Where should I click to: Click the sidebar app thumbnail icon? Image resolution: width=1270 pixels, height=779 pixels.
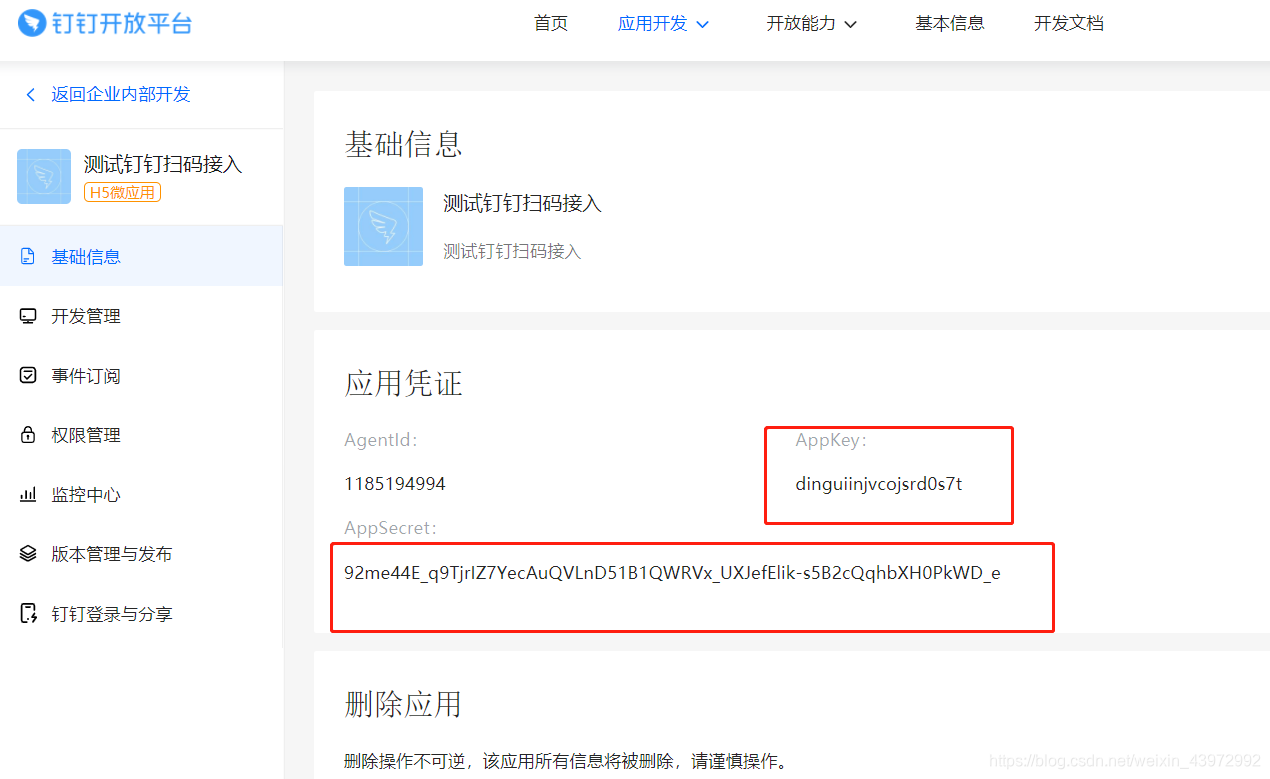coord(44,176)
